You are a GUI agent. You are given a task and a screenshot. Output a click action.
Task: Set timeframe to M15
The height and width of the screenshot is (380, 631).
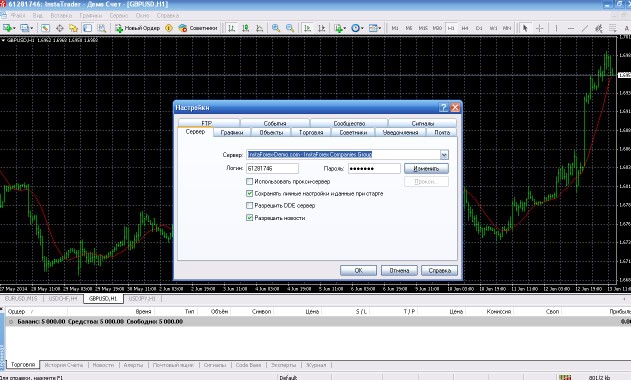[423, 28]
